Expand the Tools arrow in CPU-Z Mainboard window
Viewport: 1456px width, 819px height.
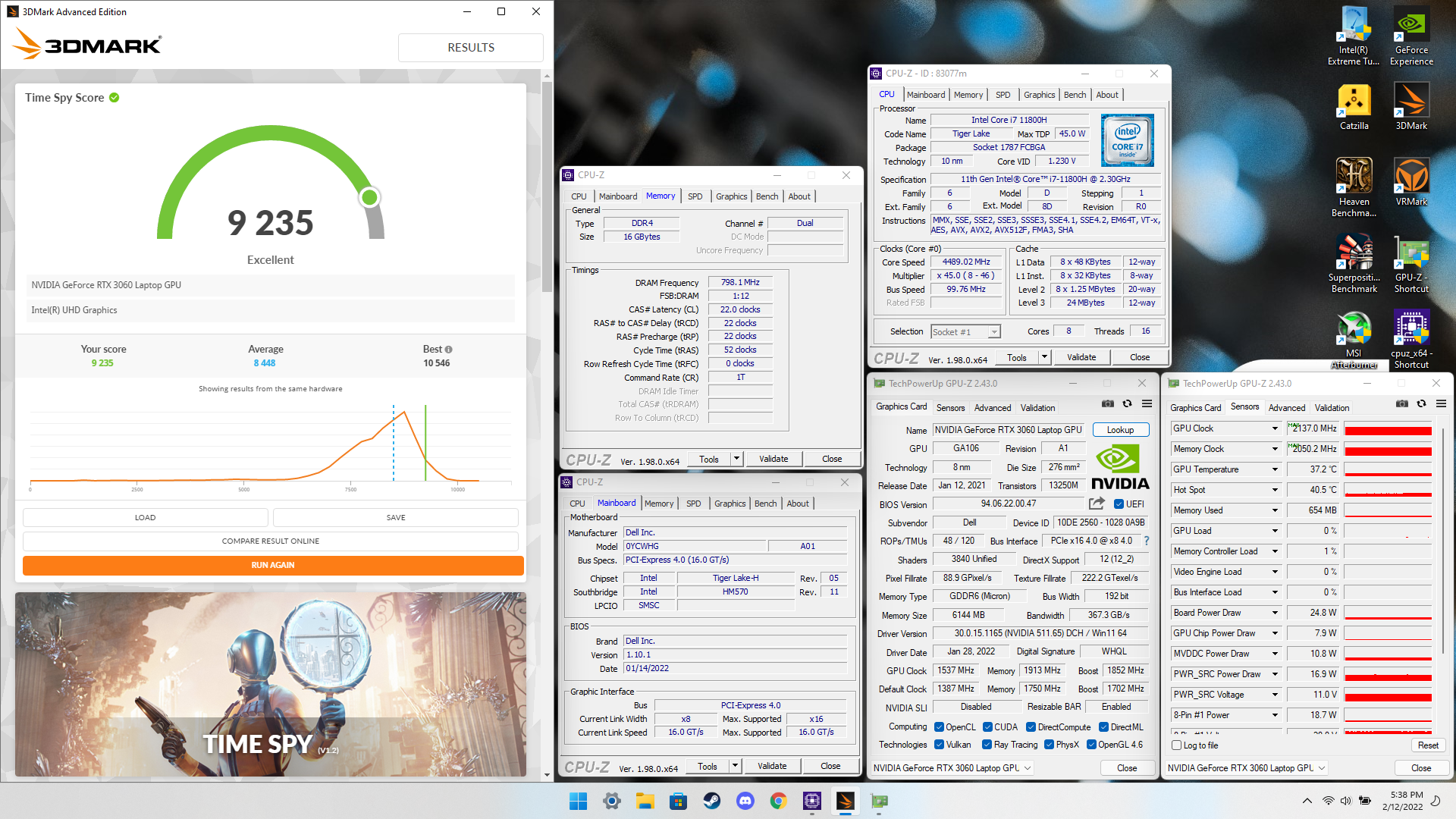735,766
